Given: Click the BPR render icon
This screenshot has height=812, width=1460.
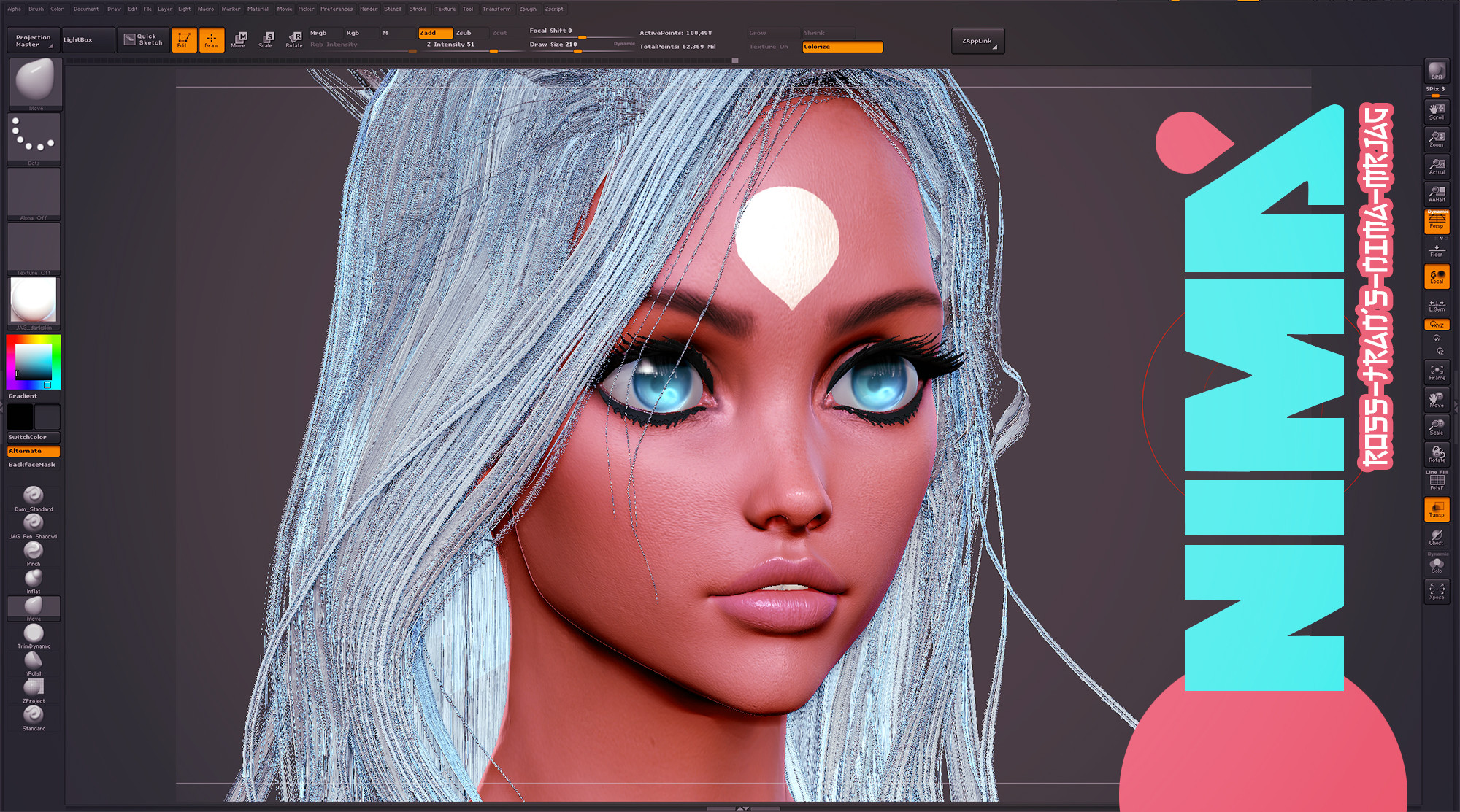Looking at the screenshot, I should click(1436, 71).
